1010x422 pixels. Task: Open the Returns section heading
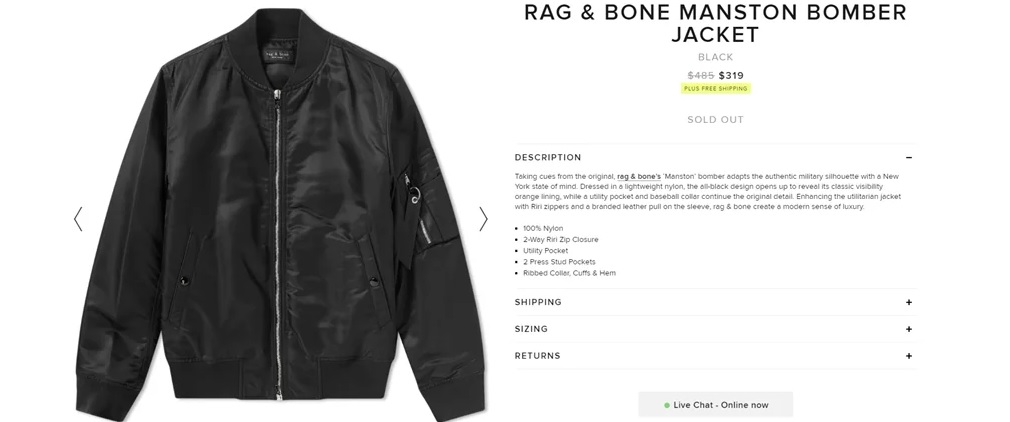(538, 356)
